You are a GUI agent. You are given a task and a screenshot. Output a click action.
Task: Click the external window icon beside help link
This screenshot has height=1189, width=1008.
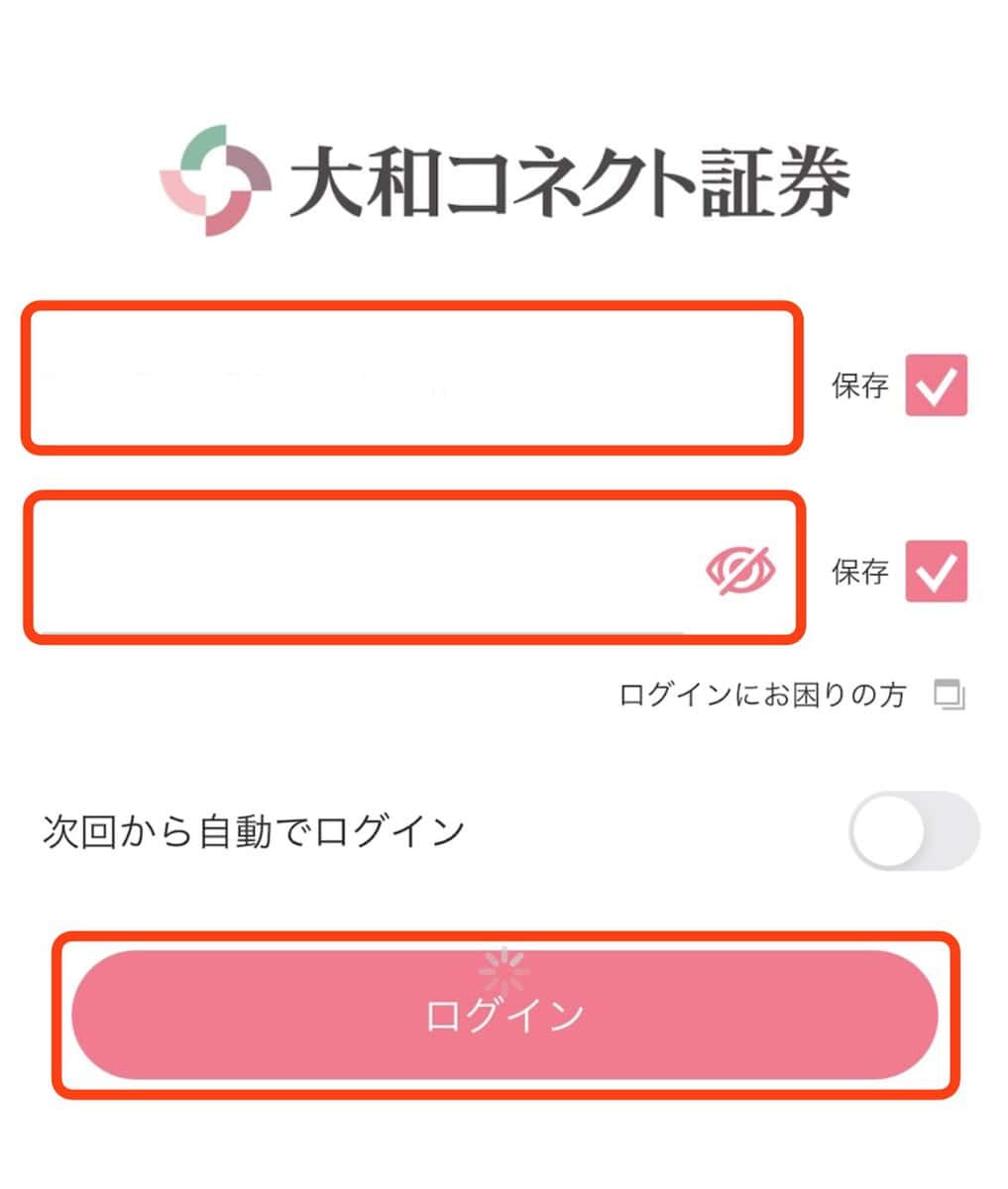tap(950, 696)
